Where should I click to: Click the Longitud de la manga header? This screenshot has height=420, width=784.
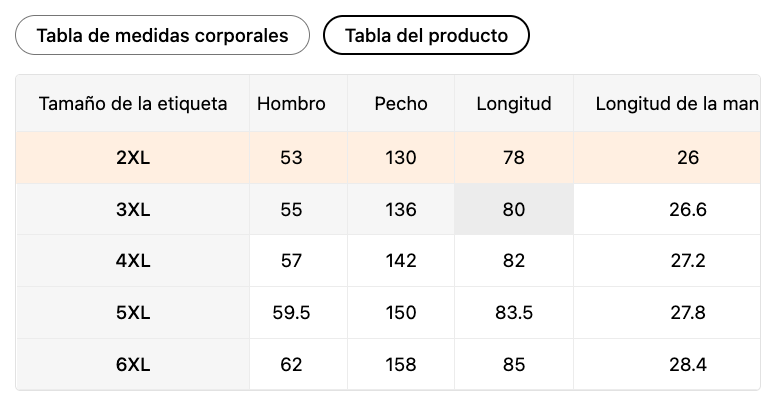676,103
